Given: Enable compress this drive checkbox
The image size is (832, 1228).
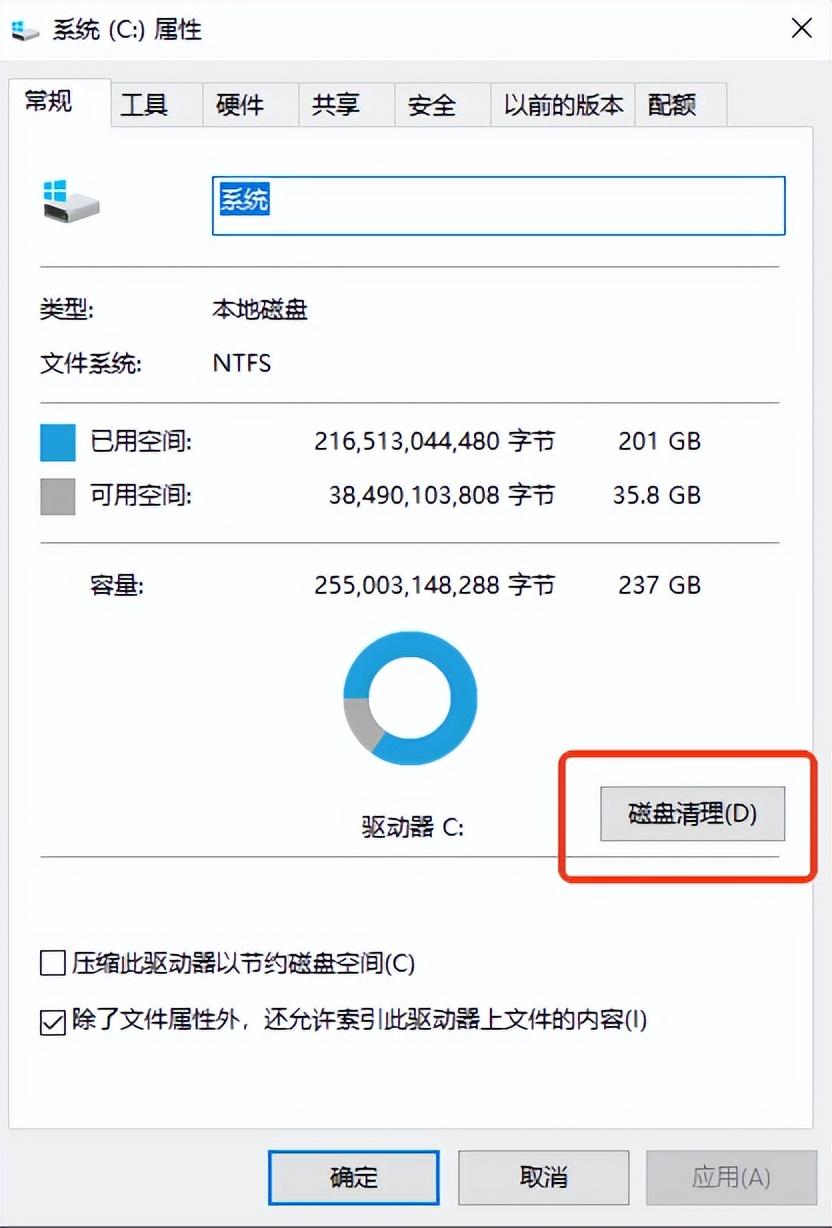Looking at the screenshot, I should [52, 964].
